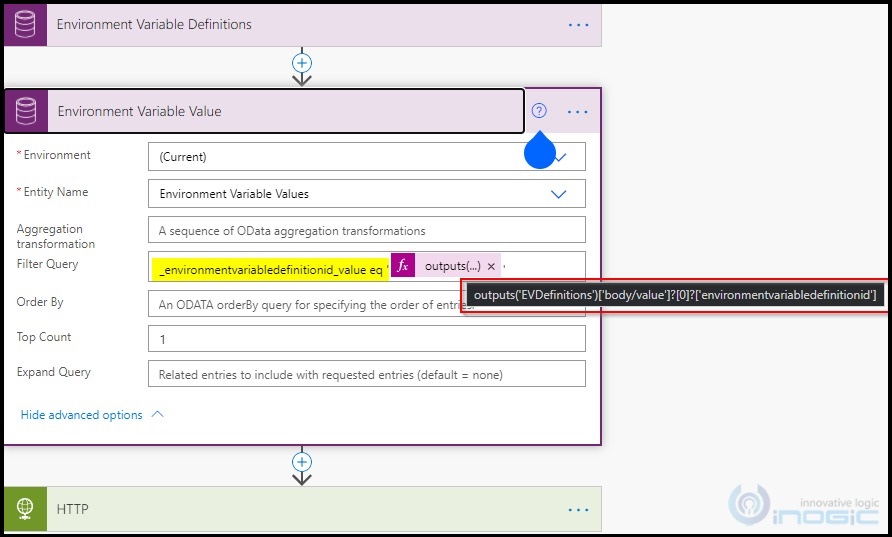Click the Top Count field

[366, 338]
